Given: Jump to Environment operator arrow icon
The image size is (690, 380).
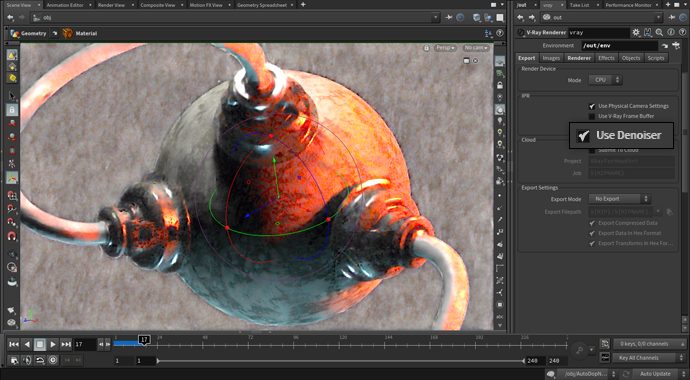Looking at the screenshot, I should pos(664,46).
